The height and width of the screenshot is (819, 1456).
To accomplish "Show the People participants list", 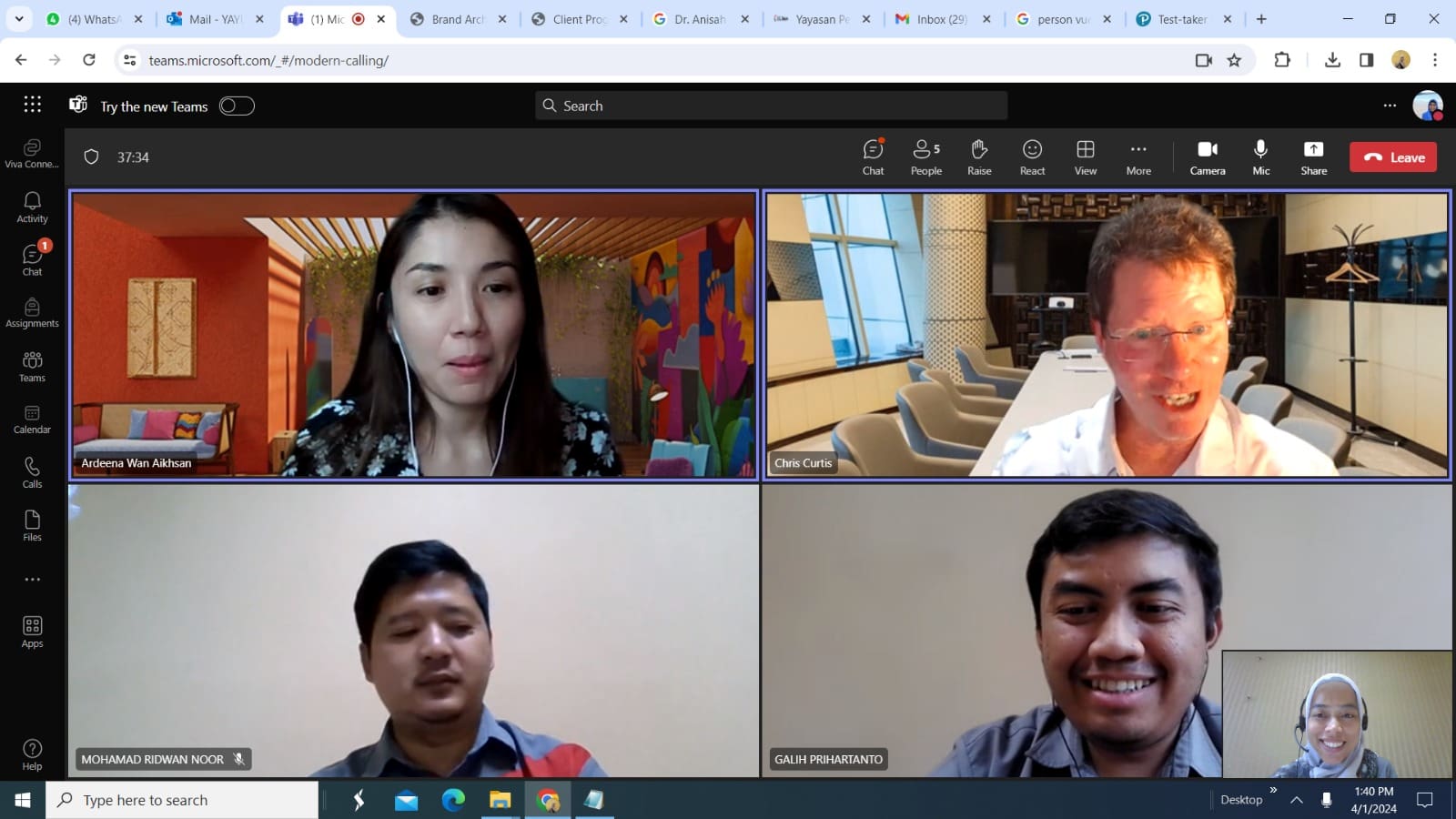I will tap(925, 157).
